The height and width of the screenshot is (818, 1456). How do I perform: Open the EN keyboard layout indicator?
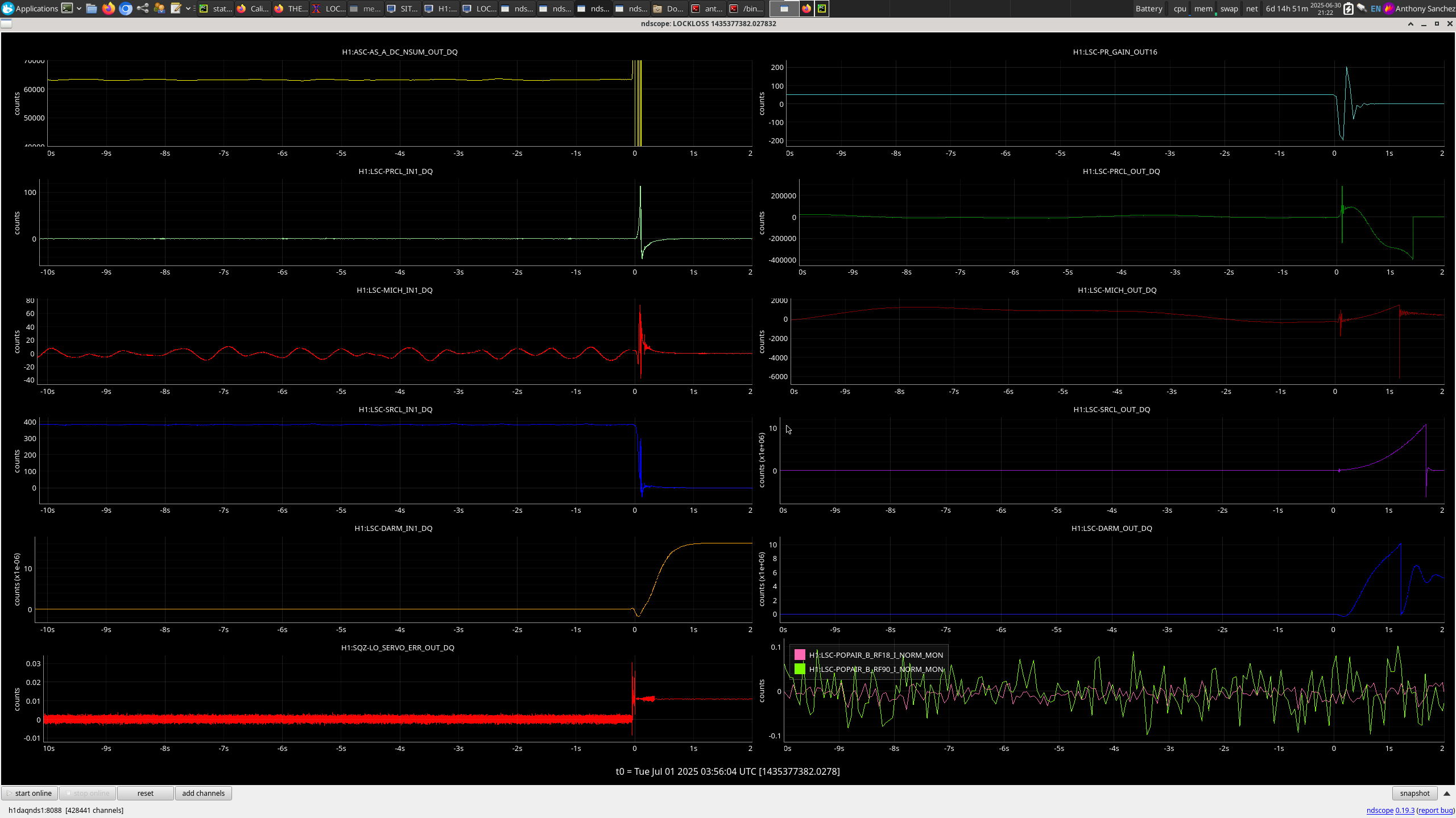coord(1376,9)
